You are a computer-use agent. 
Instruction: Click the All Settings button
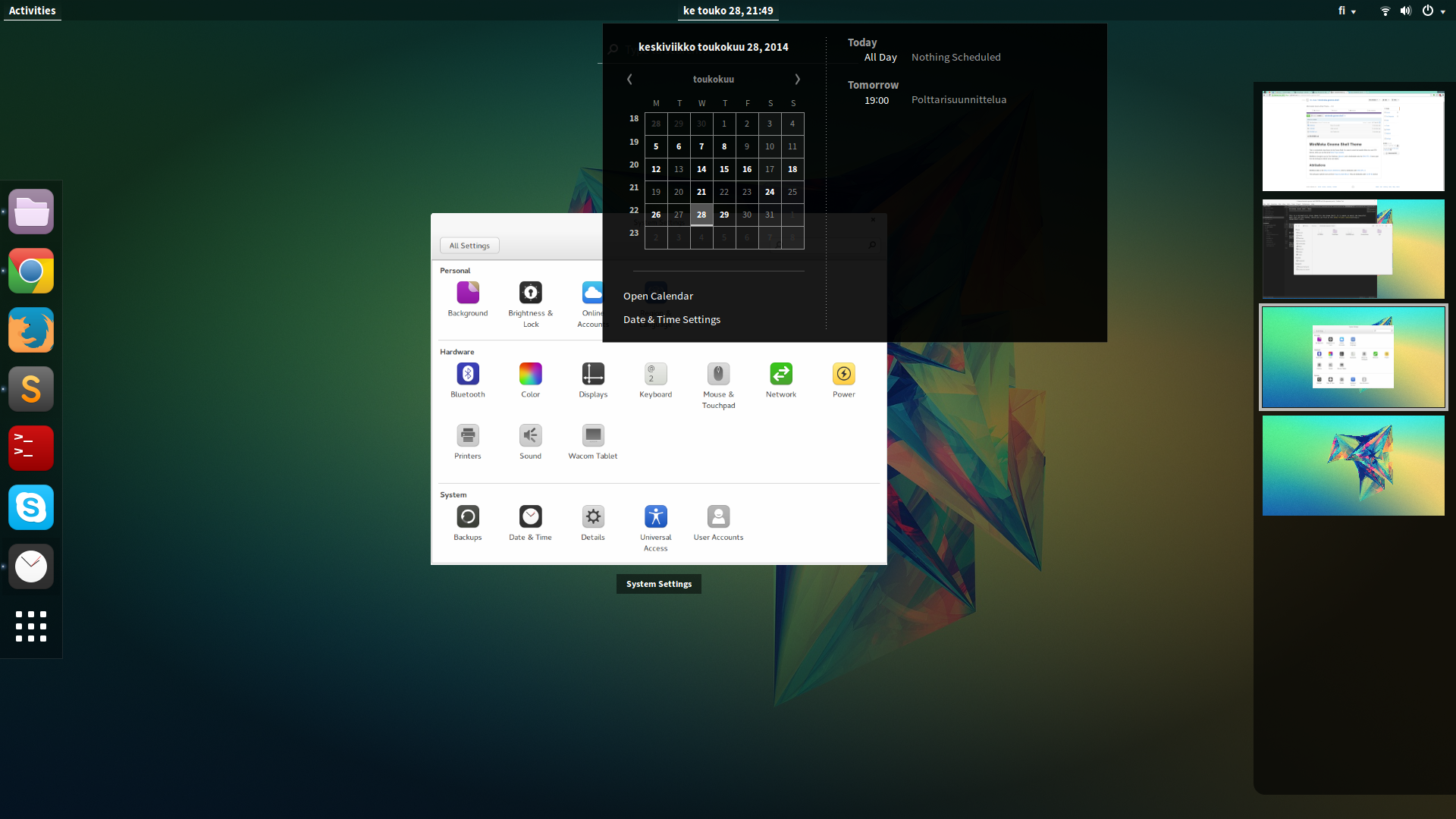[x=469, y=246]
